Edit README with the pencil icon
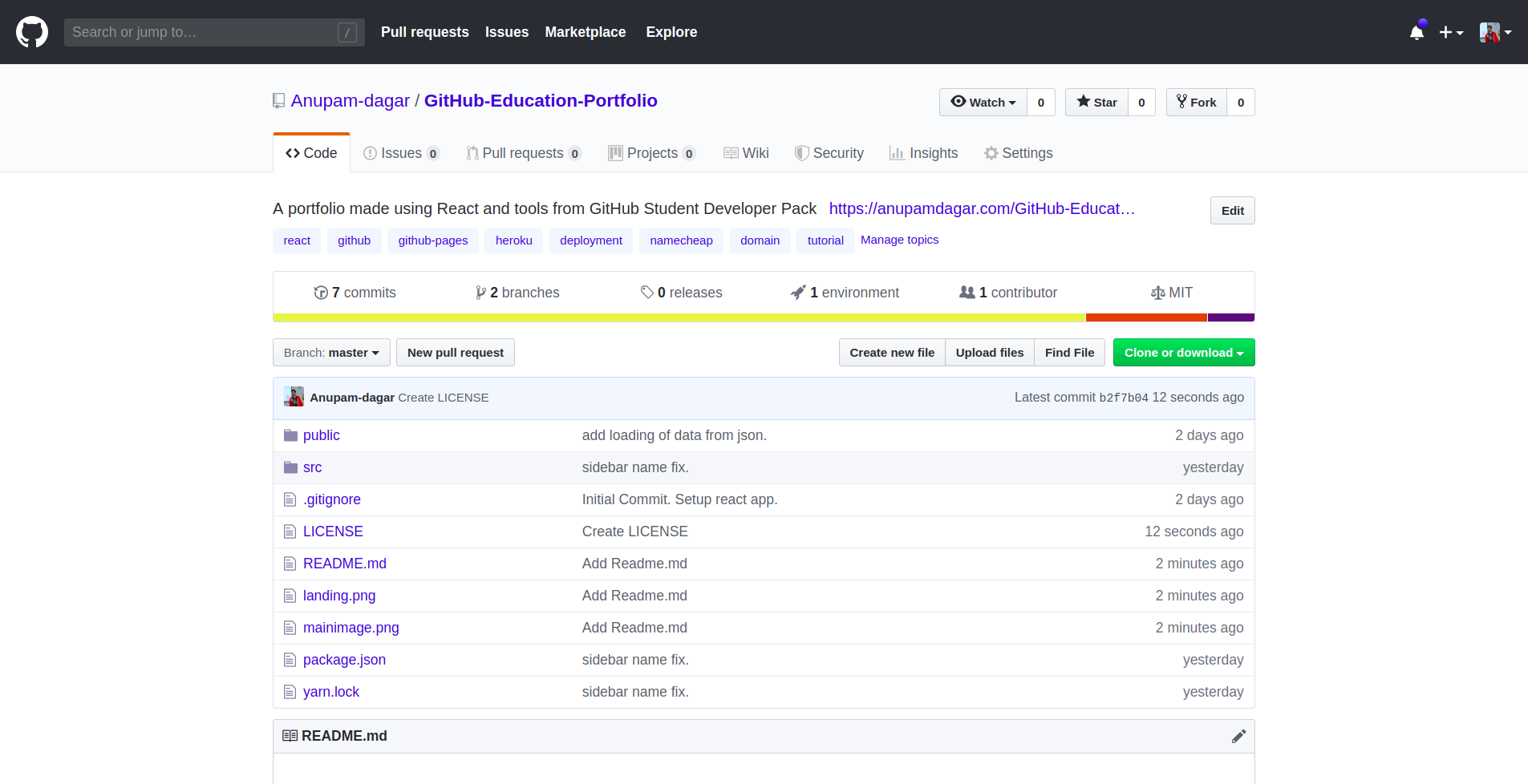The height and width of the screenshot is (784, 1528). (x=1238, y=736)
